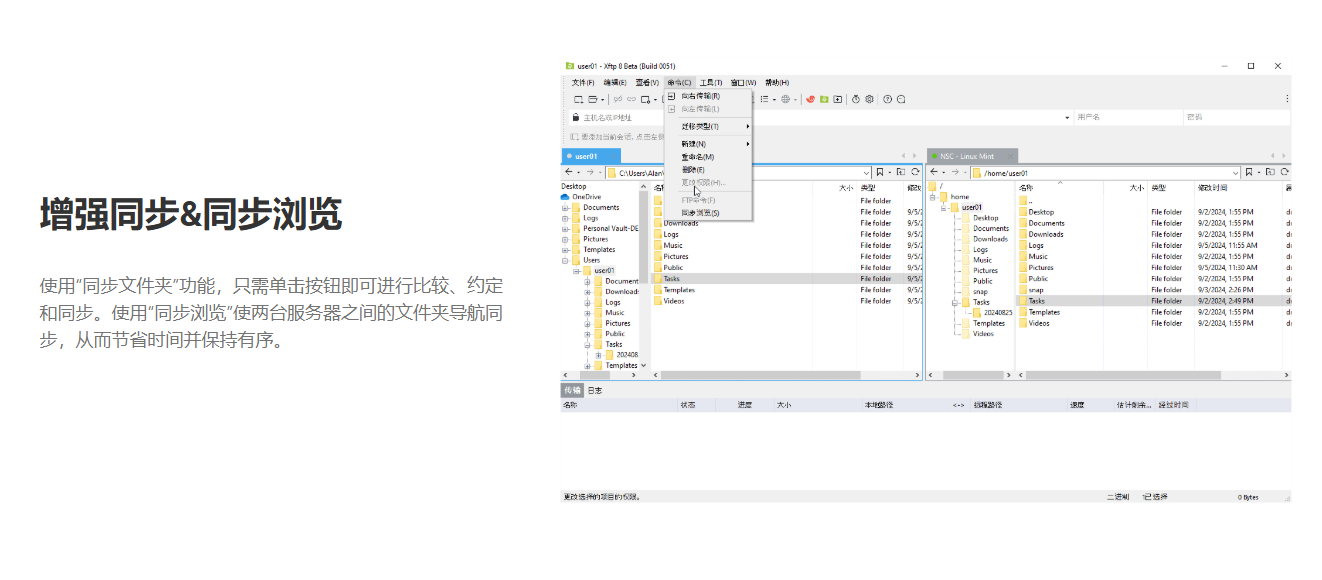1322x580 pixels.
Task: Open the 编辑(E) menu
Action: click(x=615, y=82)
